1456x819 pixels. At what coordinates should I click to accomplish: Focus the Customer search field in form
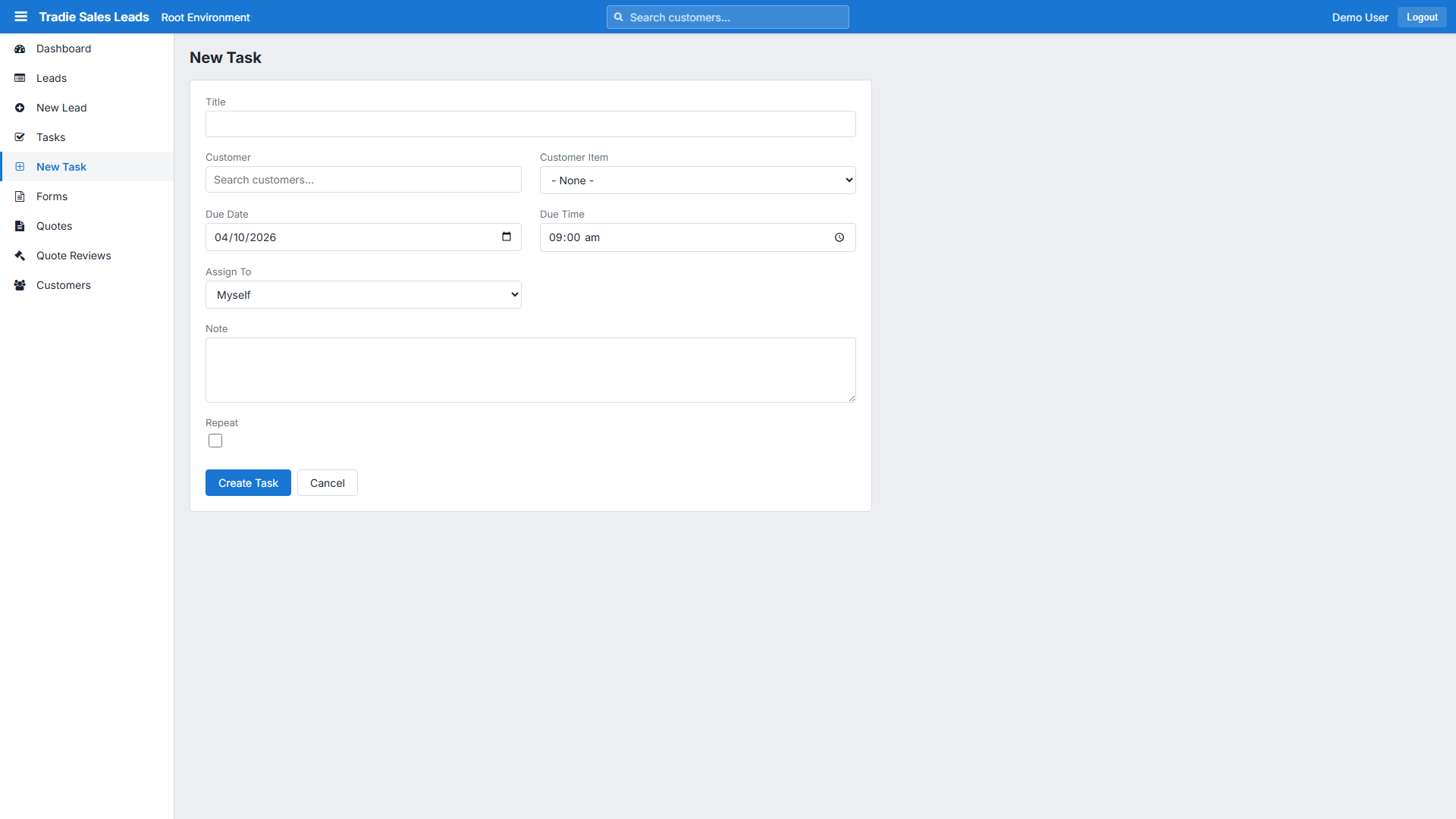[363, 180]
